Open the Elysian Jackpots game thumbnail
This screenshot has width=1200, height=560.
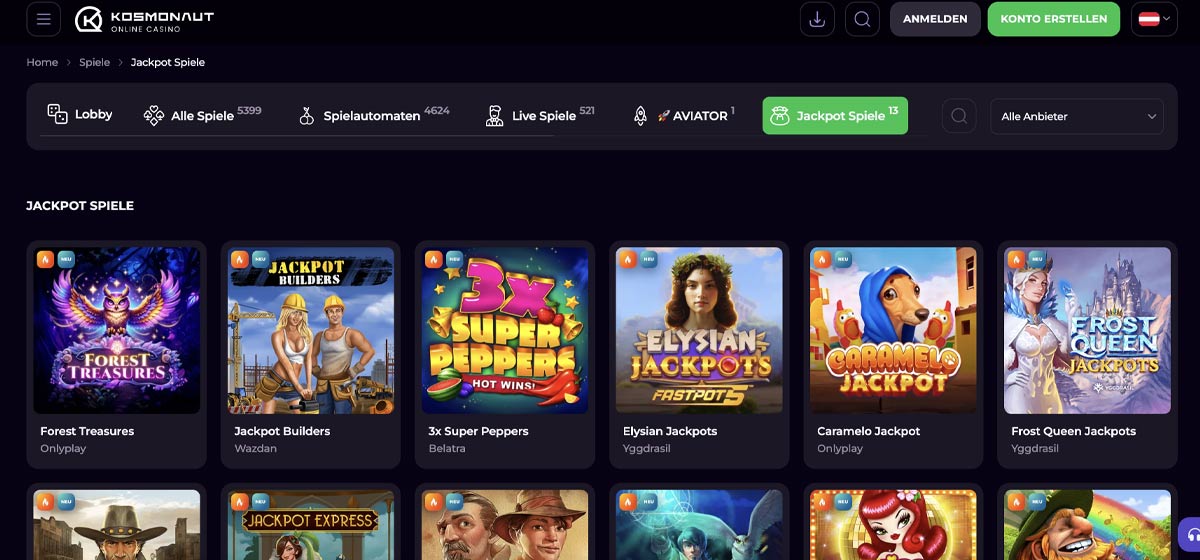point(699,330)
